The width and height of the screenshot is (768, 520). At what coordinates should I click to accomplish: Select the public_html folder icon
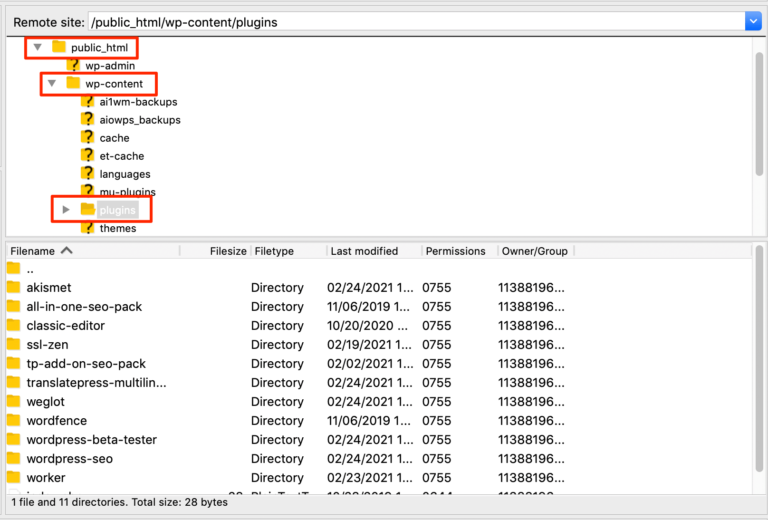(x=59, y=47)
